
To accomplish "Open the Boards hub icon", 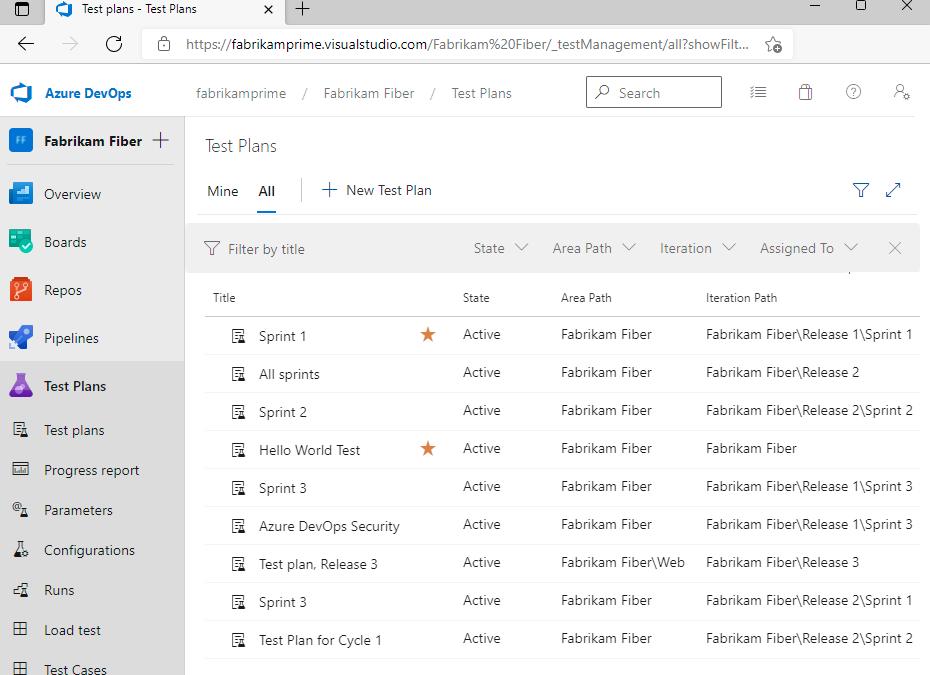I will [21, 241].
